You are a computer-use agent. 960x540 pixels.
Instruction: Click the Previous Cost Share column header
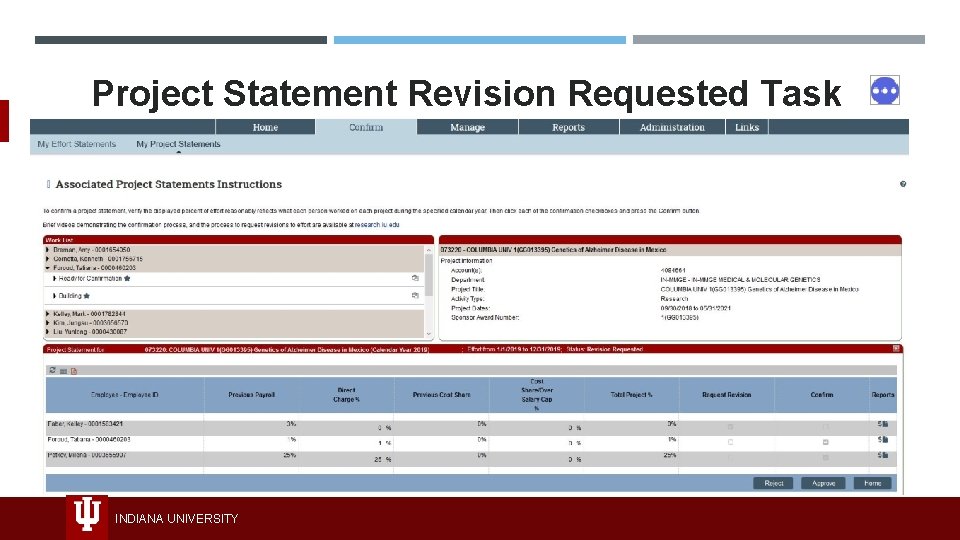click(x=441, y=395)
